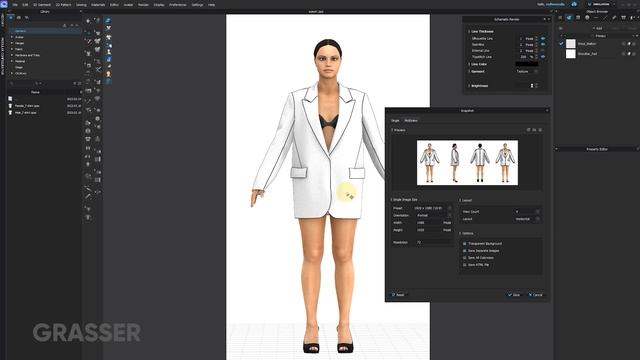Click the Cancel button in Snapshot dialog

click(x=536, y=295)
